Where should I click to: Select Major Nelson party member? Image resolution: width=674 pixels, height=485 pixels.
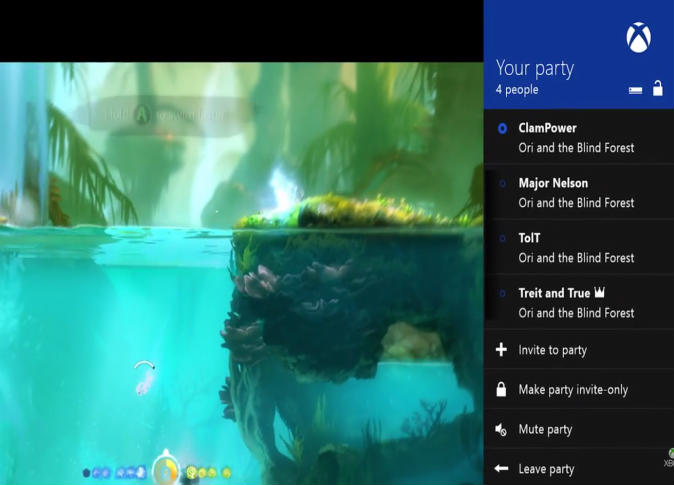[579, 192]
